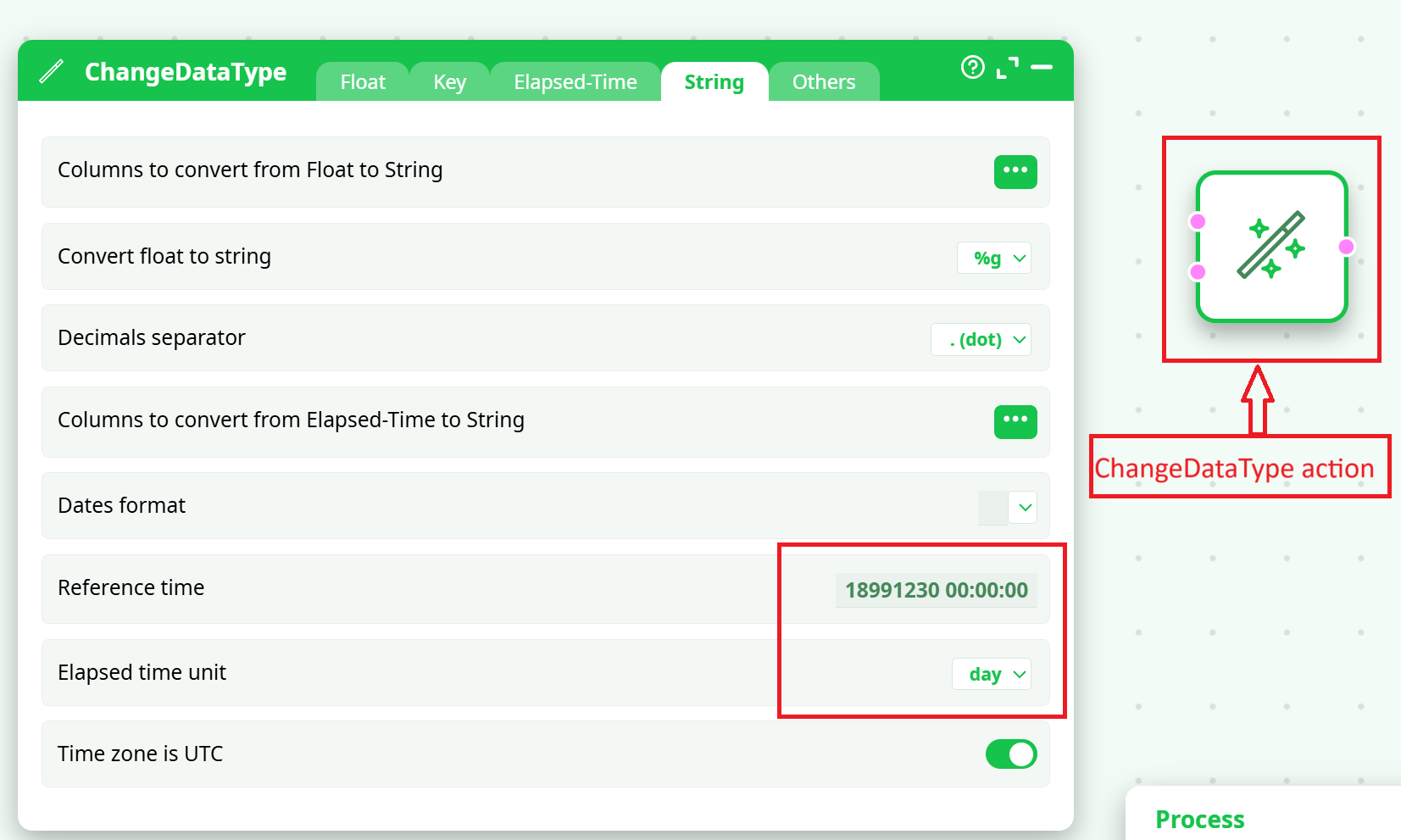Click the pencil rename icon beside ChangeDataType
Screen dimensions: 1401x840
coord(51,71)
